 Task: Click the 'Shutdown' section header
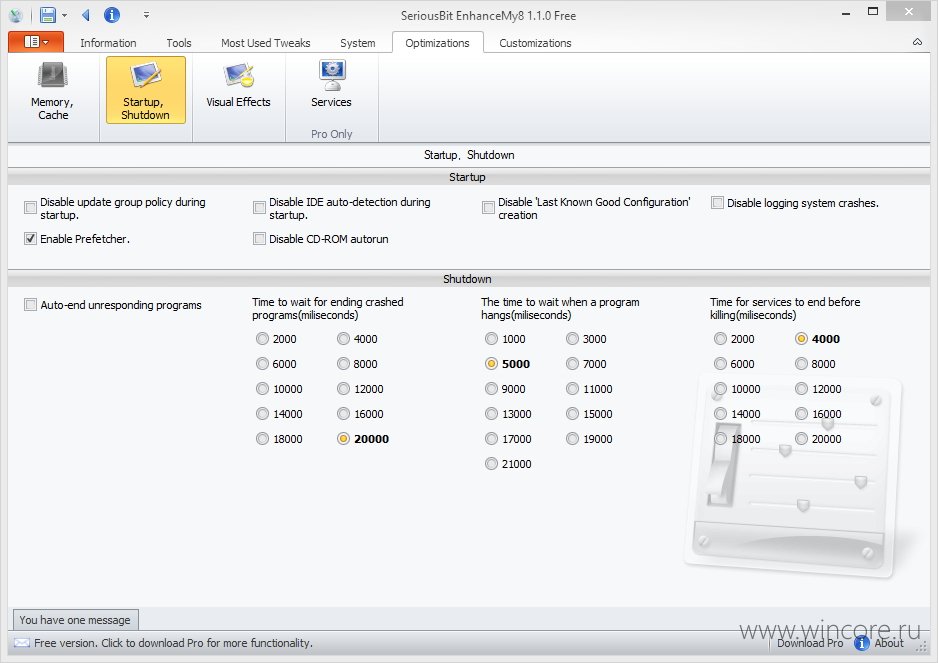(467, 279)
